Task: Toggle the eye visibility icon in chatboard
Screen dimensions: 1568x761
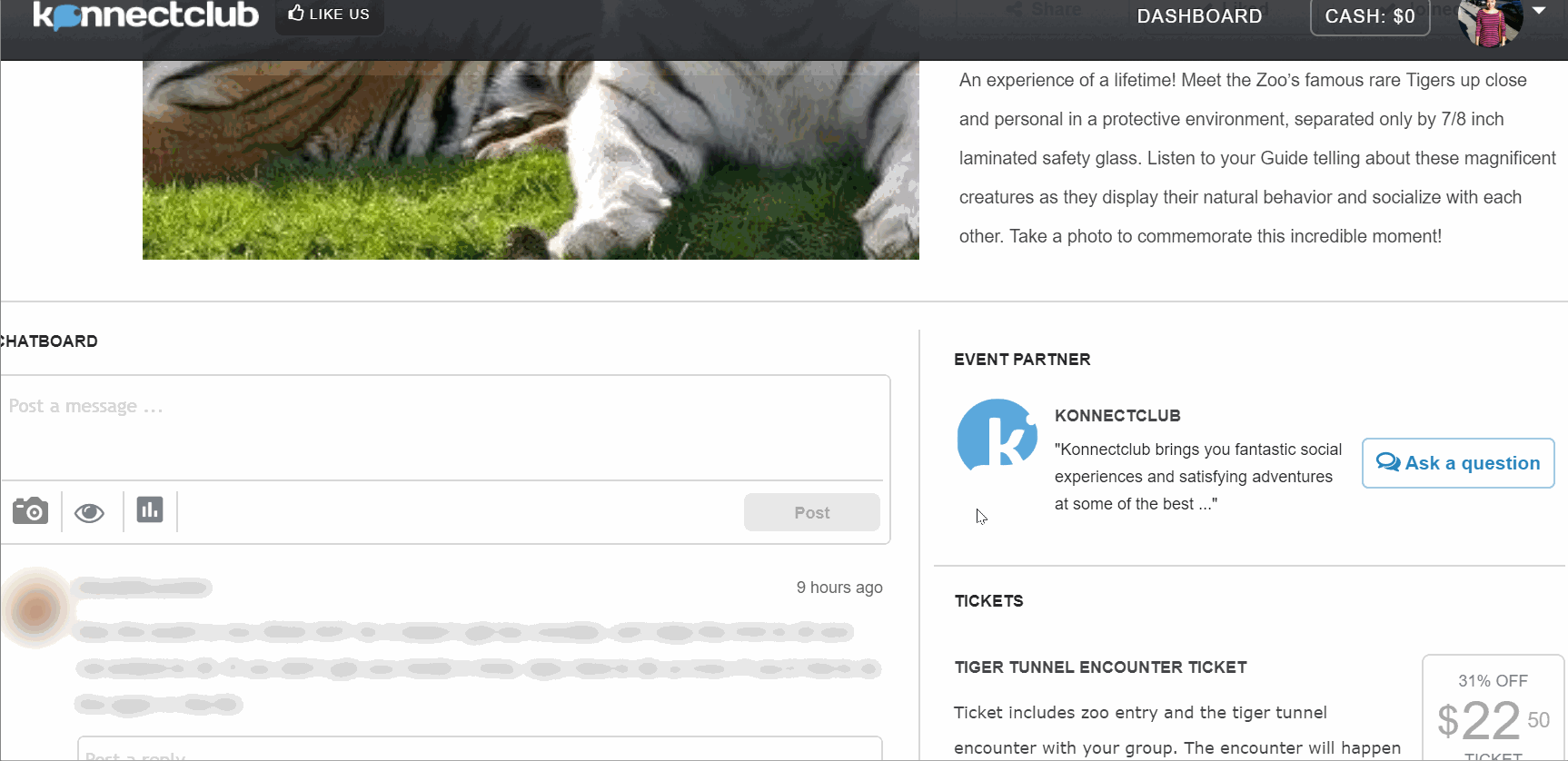Action: click(x=89, y=513)
